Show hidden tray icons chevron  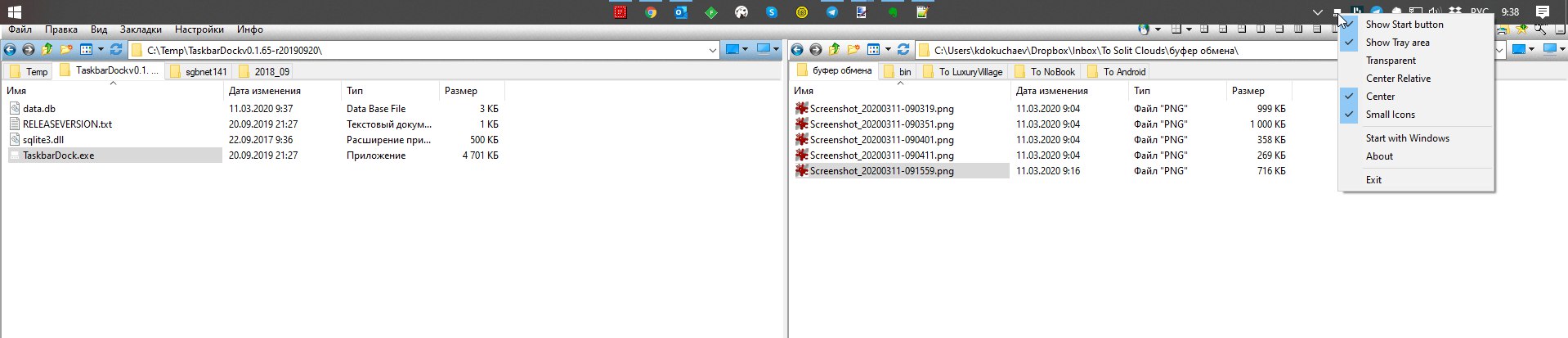click(x=1317, y=12)
